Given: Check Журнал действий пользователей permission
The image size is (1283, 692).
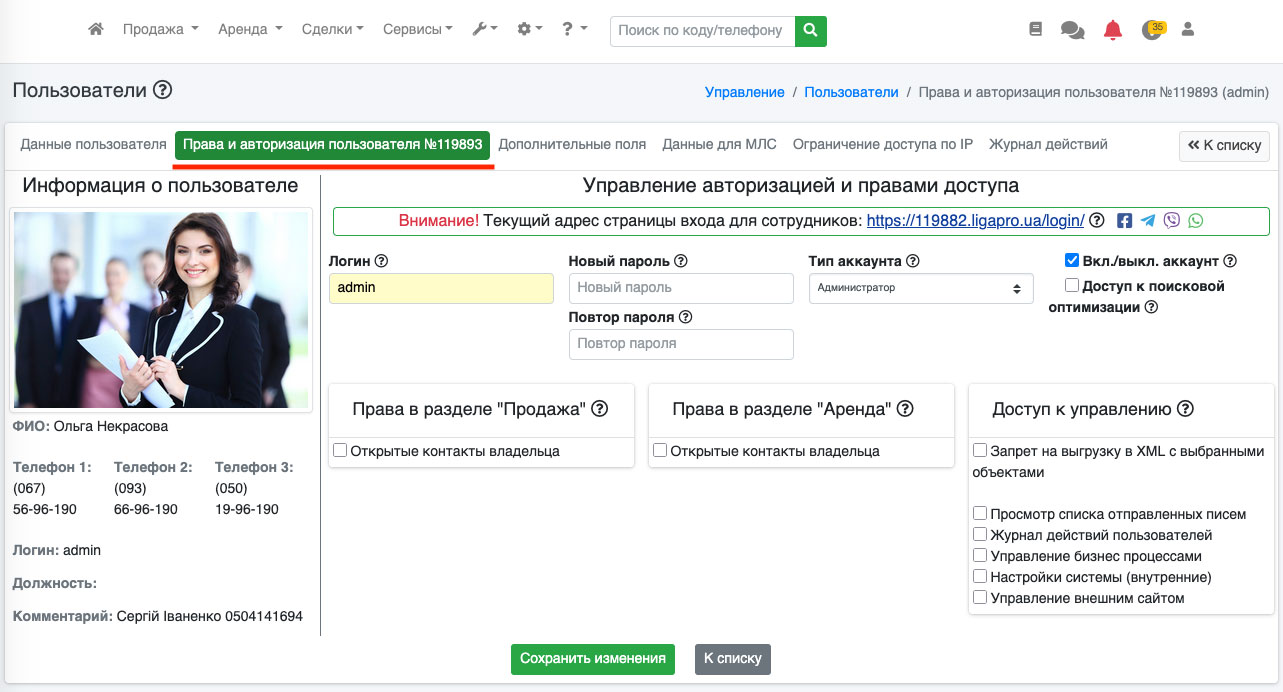Looking at the screenshot, I should tap(980, 535).
